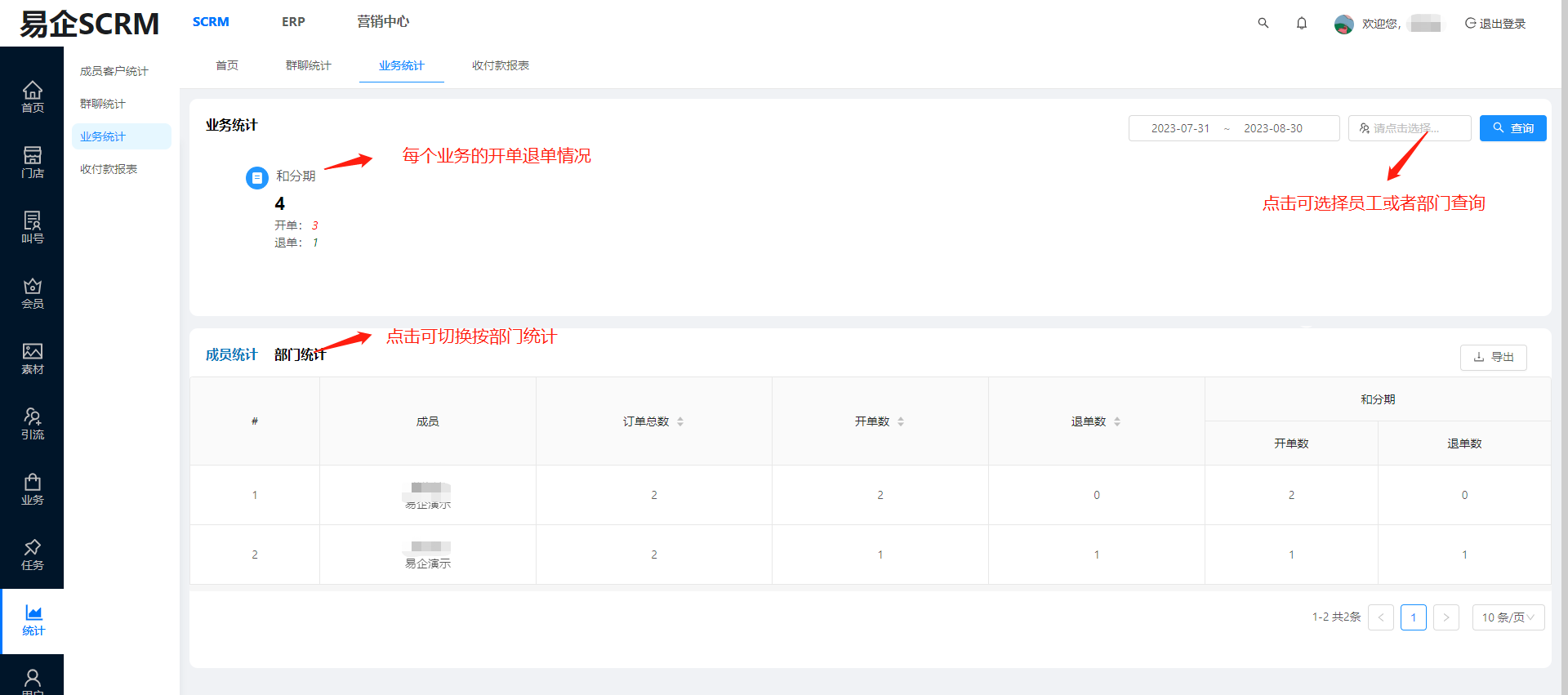Click the 导出 export button

(1493, 357)
